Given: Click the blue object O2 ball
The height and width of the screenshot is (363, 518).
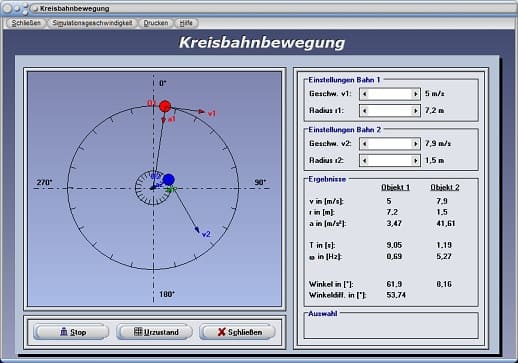Looking at the screenshot, I should pos(169,179).
